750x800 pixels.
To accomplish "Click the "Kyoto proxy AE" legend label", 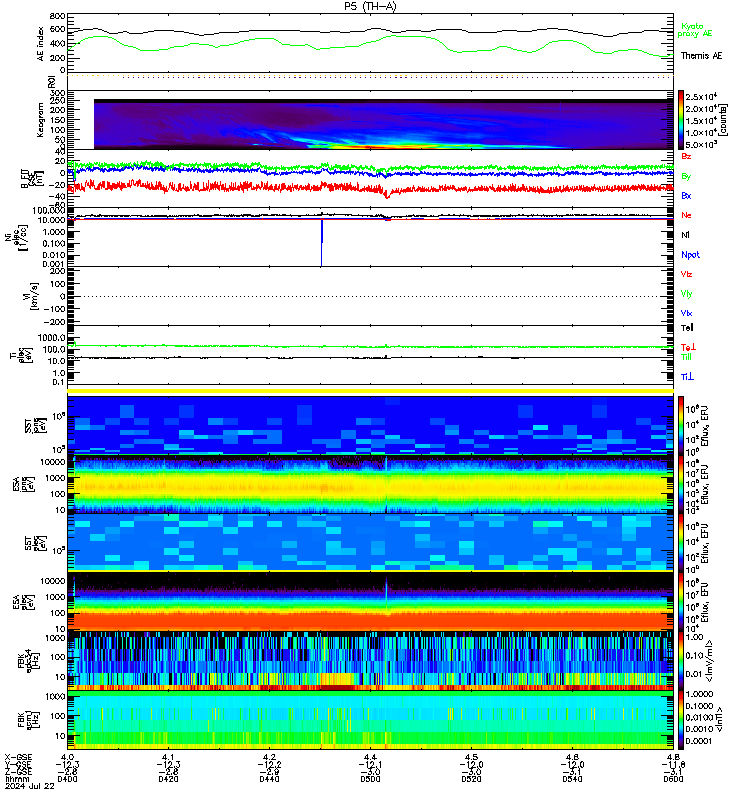I will click(694, 30).
